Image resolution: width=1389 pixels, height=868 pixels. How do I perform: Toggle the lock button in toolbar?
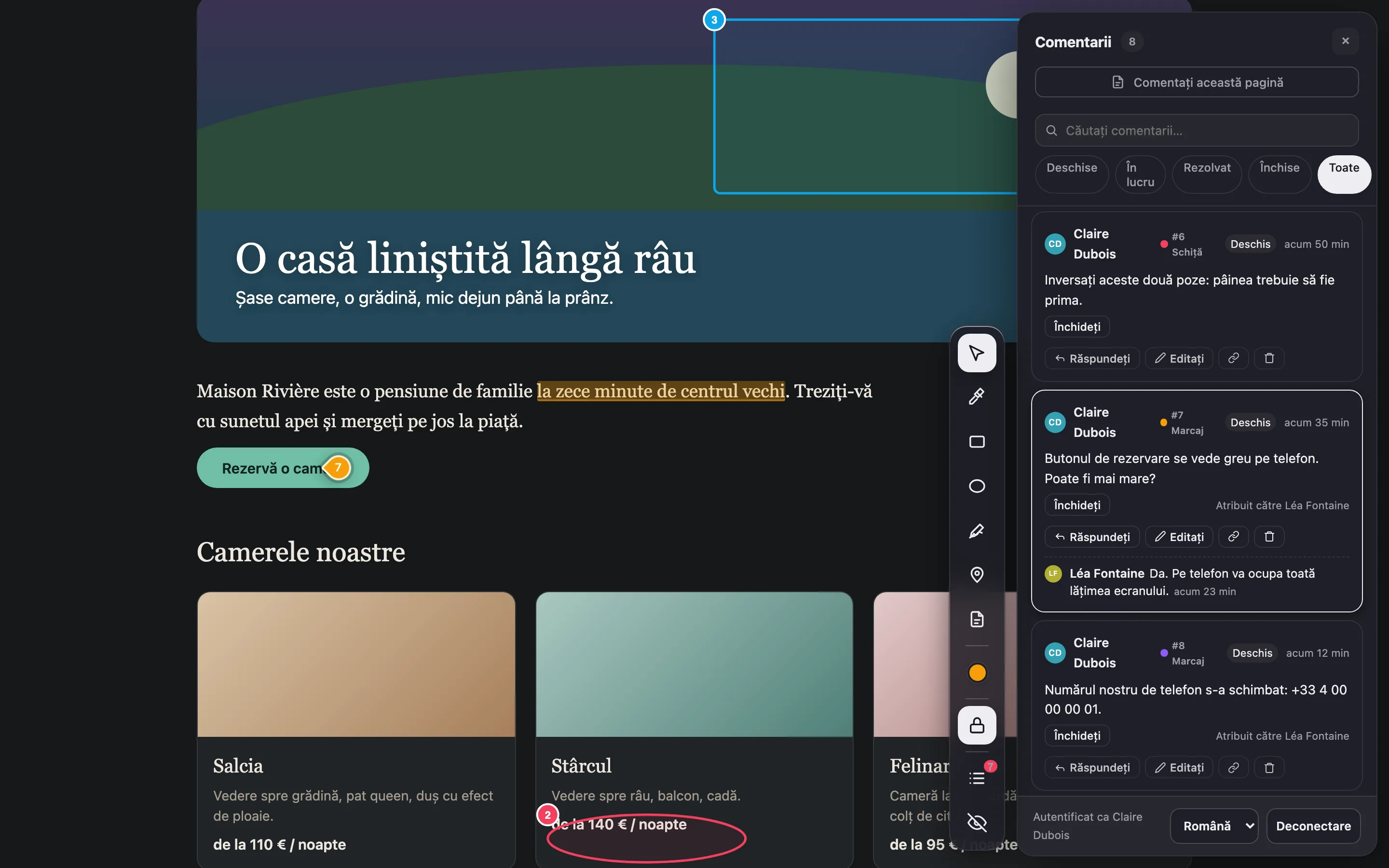point(976,725)
